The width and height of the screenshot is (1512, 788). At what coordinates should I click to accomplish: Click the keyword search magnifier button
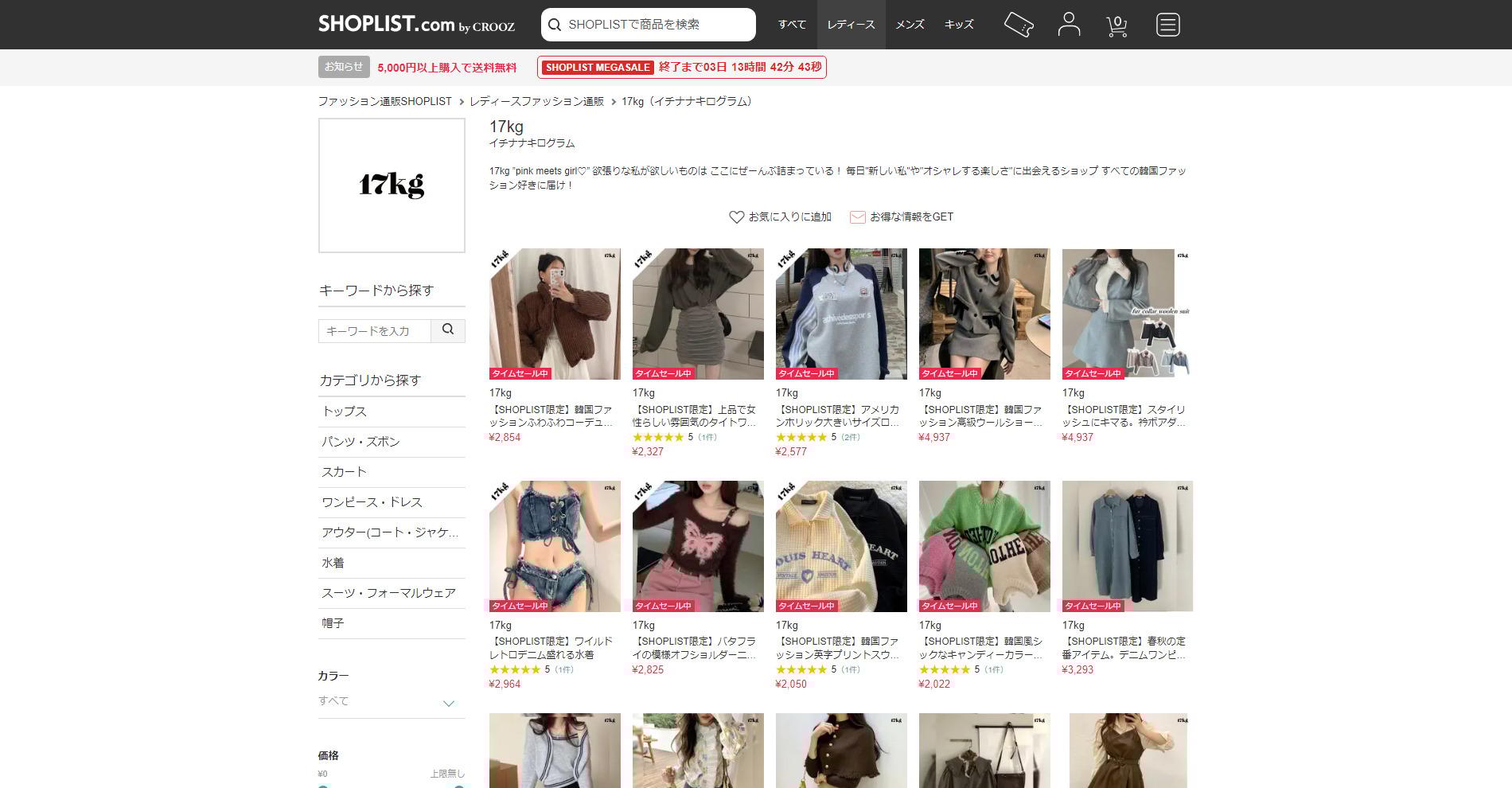coord(448,330)
